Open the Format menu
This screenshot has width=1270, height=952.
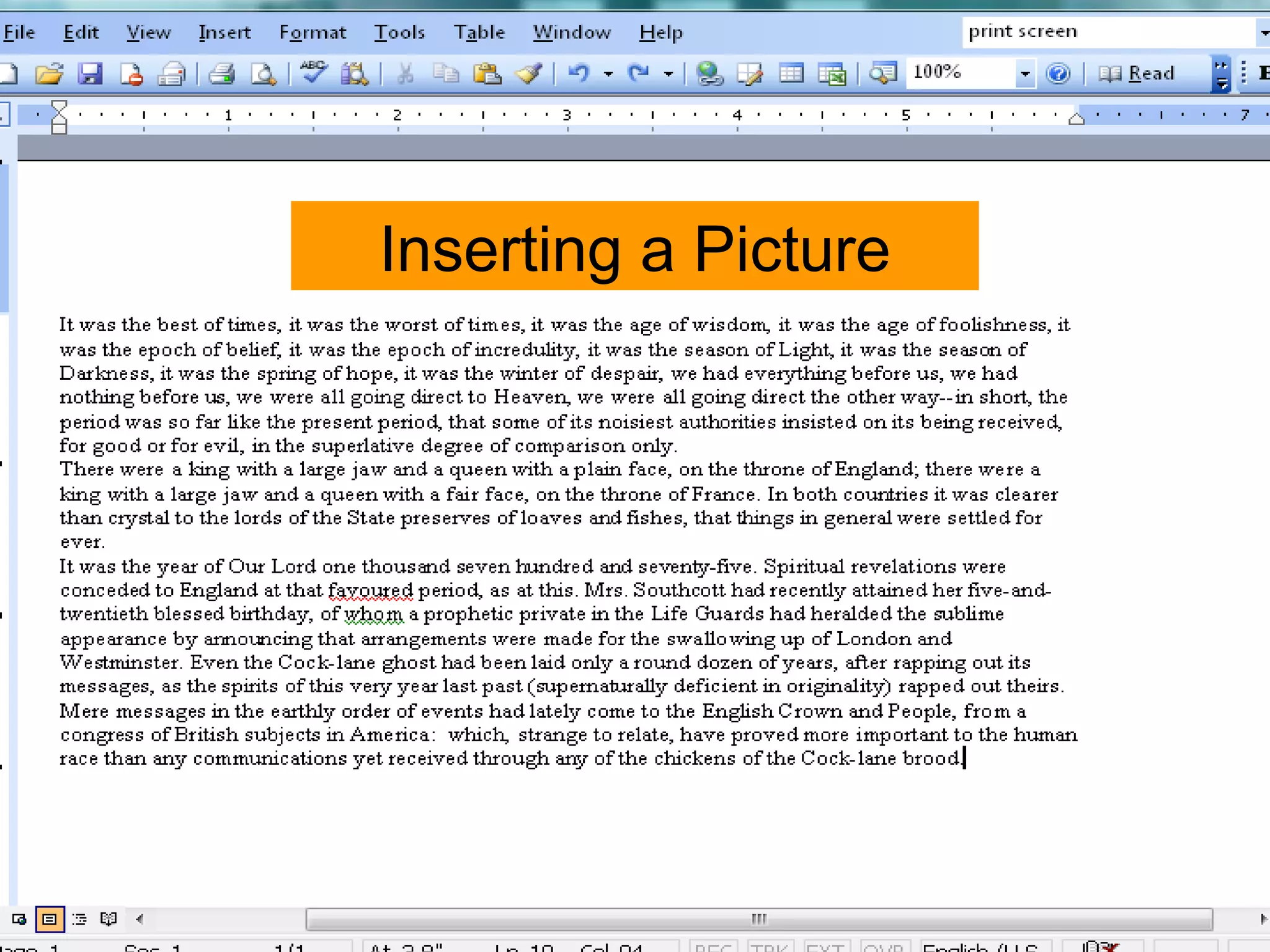313,32
